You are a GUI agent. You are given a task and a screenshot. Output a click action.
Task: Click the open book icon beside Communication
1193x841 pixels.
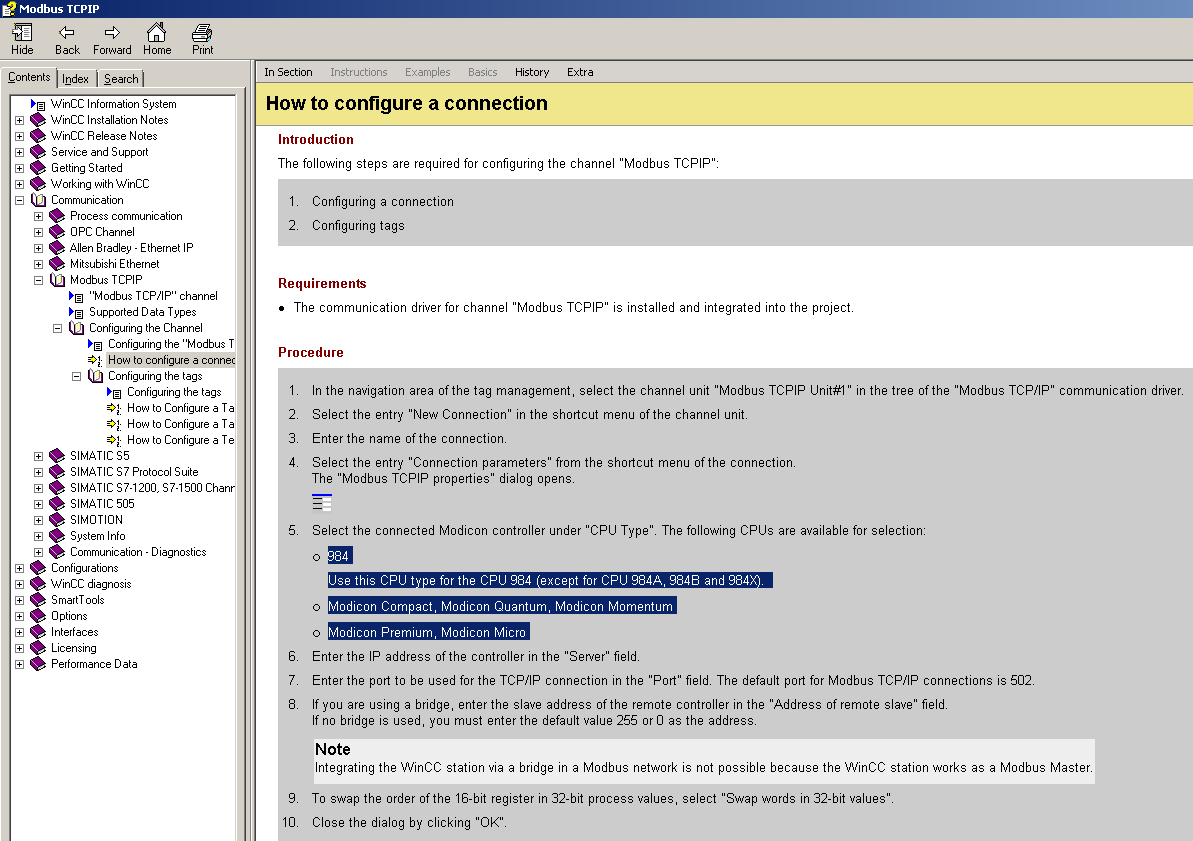pyautogui.click(x=38, y=200)
